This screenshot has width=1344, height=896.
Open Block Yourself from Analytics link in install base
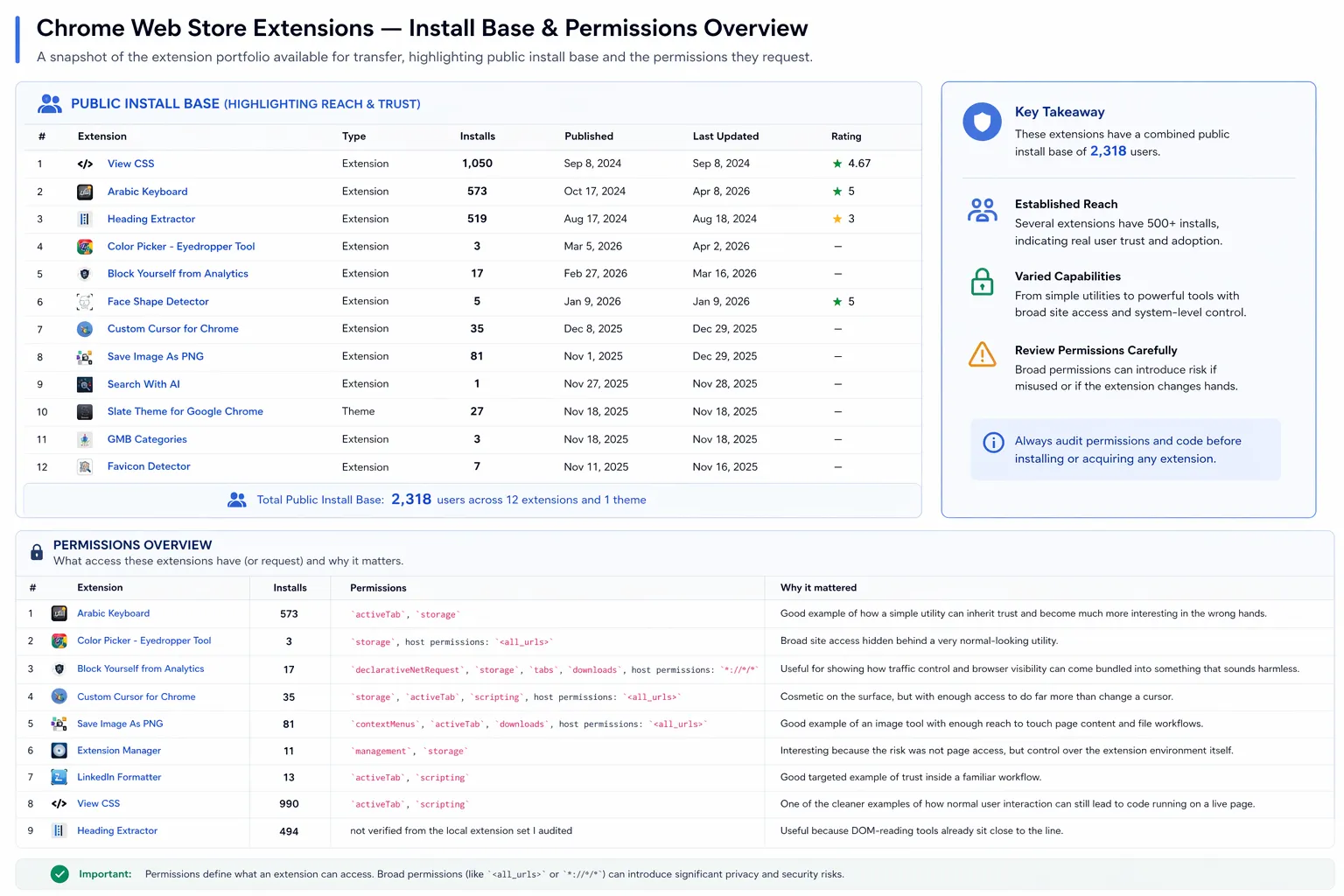coord(178,274)
